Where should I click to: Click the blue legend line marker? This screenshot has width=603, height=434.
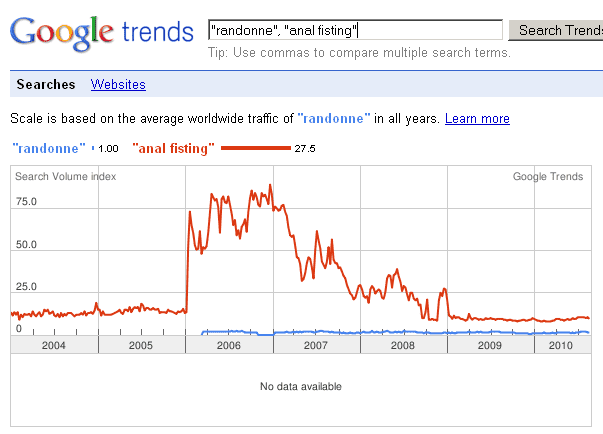(x=93, y=148)
